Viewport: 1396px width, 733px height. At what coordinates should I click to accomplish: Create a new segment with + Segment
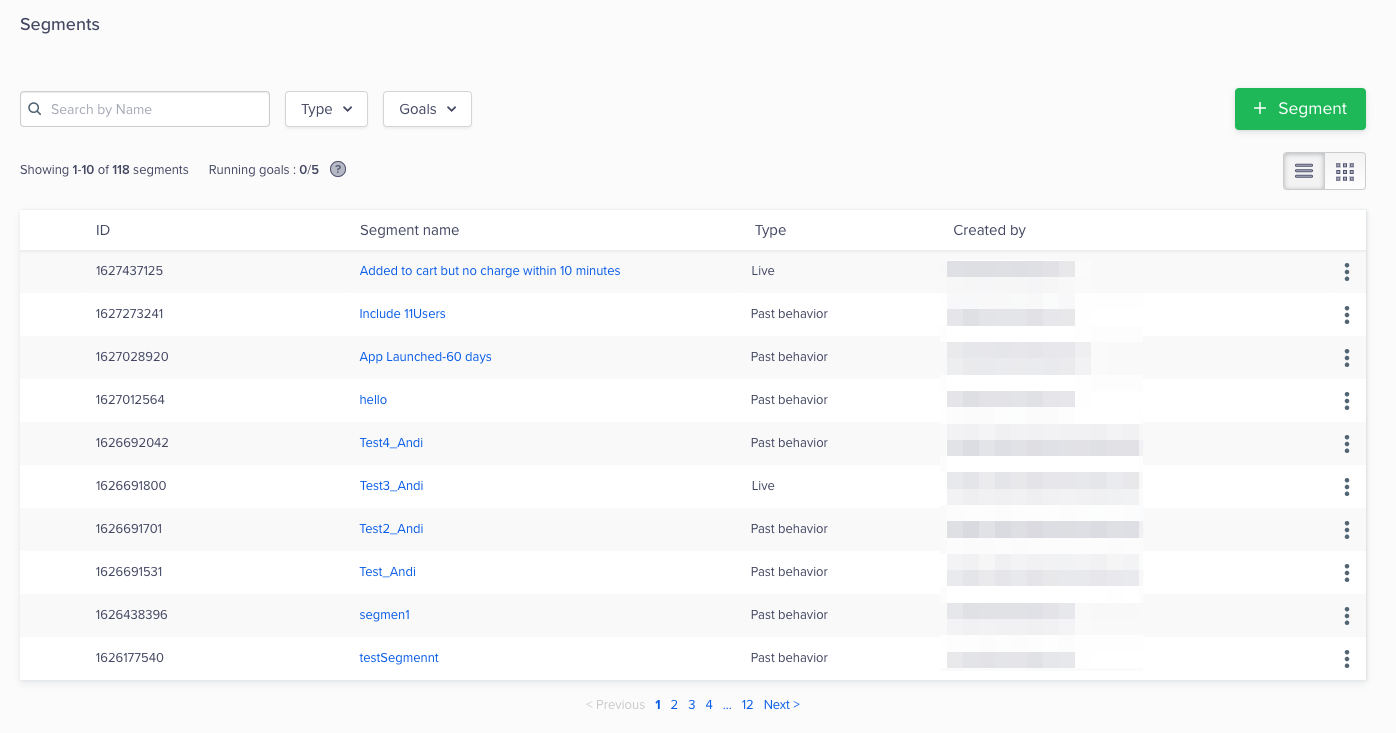[1300, 109]
